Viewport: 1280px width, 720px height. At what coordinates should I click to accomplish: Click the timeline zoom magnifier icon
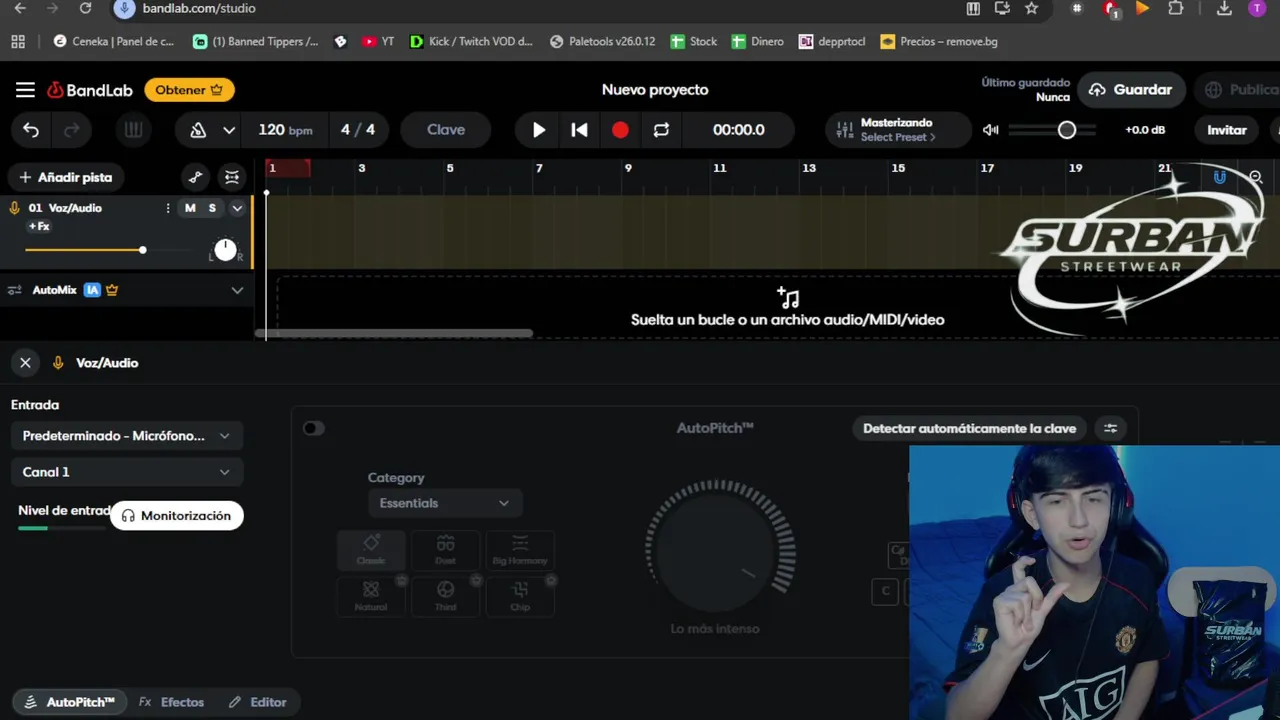(x=1256, y=178)
